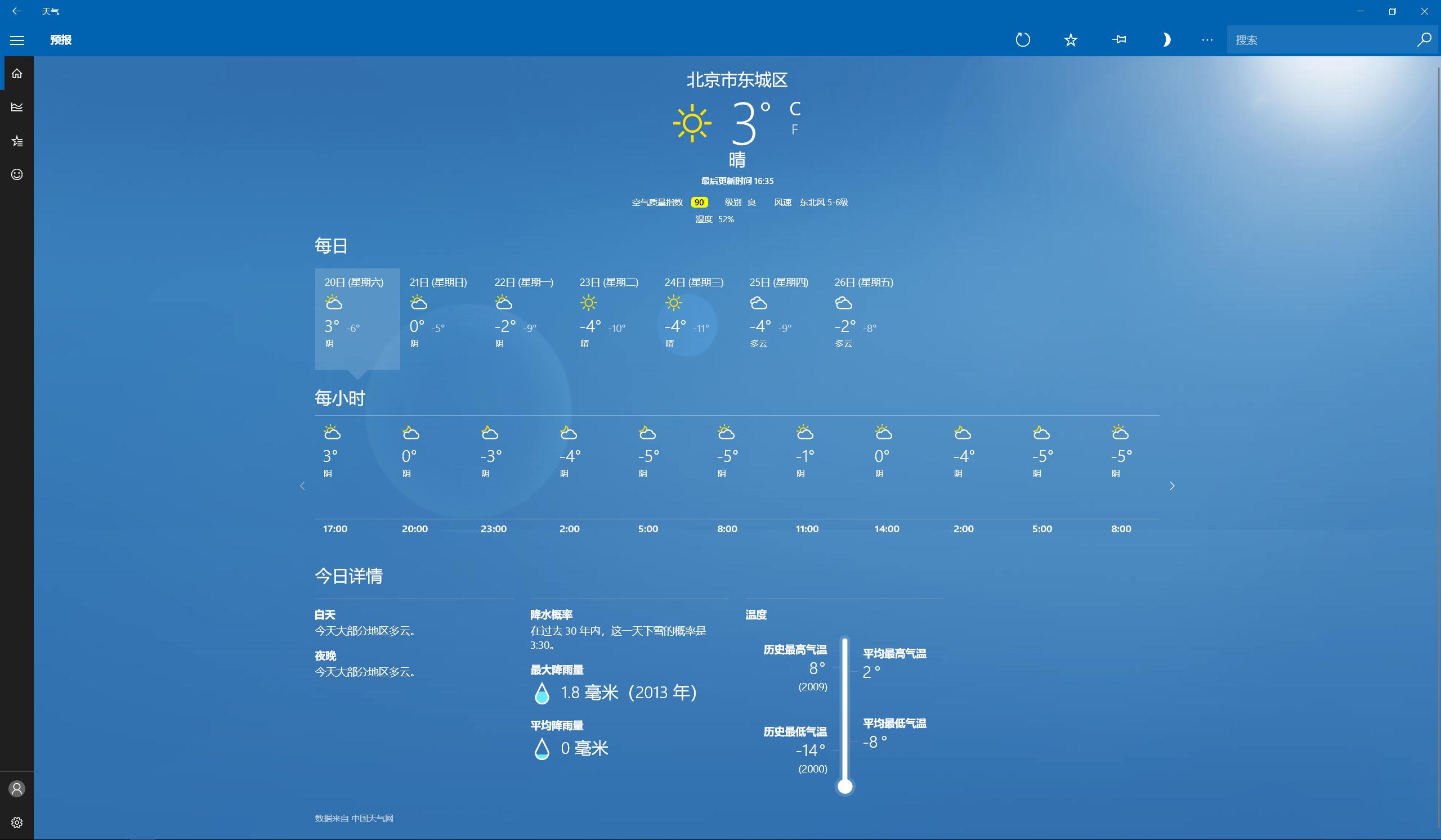Switch theme with the moon icon
1441x840 pixels.
(x=1166, y=40)
